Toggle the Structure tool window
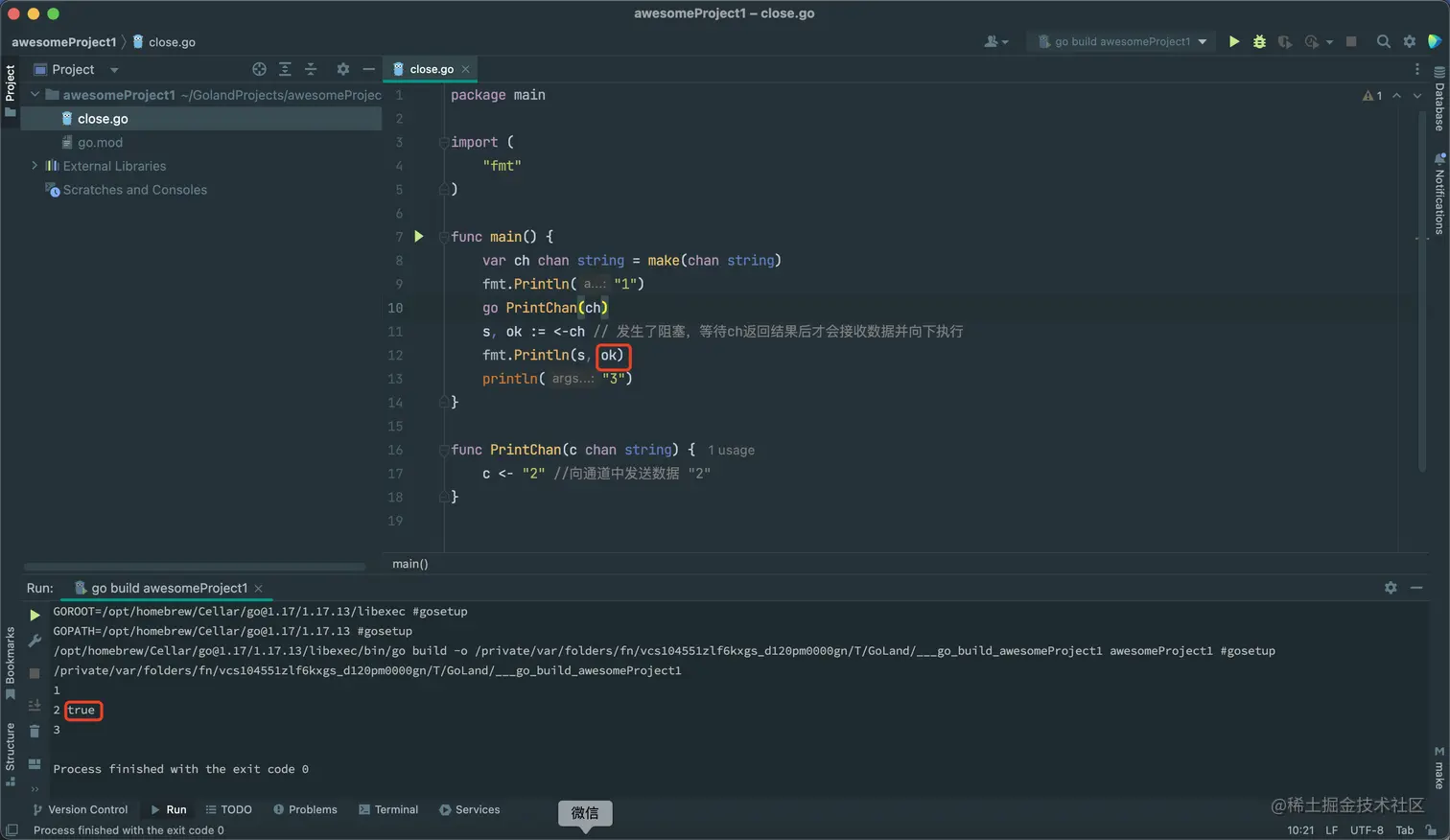The width and height of the screenshot is (1450, 840). (x=11, y=754)
